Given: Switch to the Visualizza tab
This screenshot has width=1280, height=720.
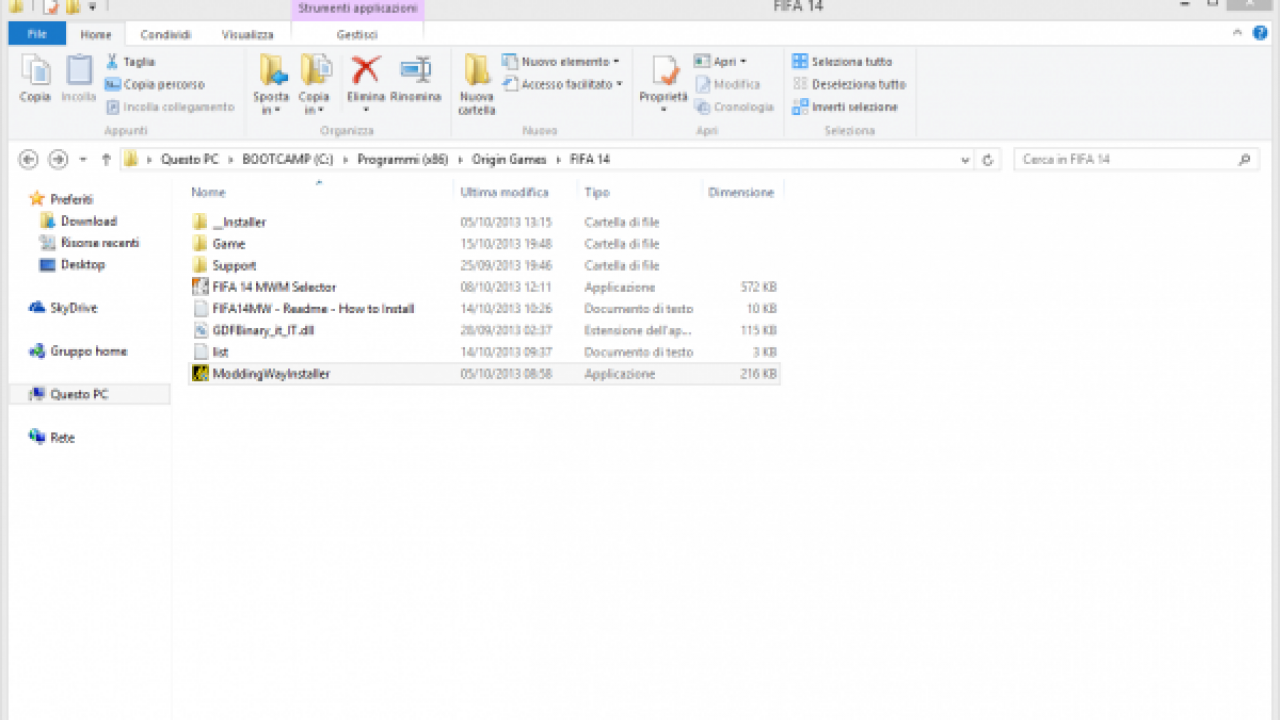Looking at the screenshot, I should pos(247,34).
